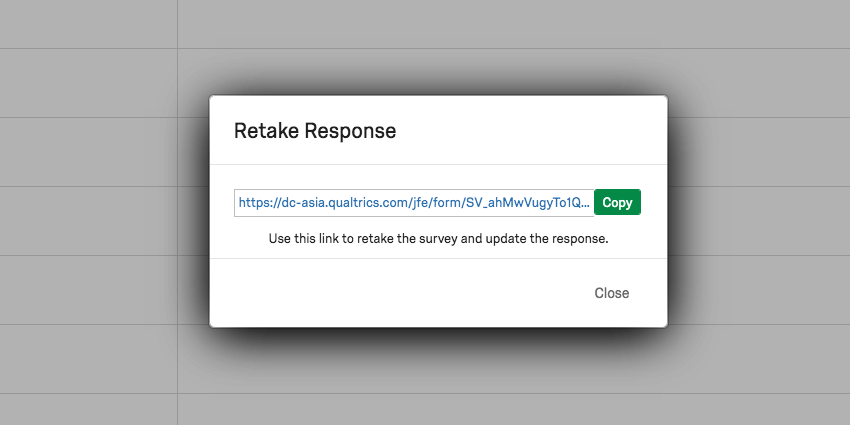The height and width of the screenshot is (425, 850).
Task: Click the dimmed overlay right of dialog
Action: point(759,217)
